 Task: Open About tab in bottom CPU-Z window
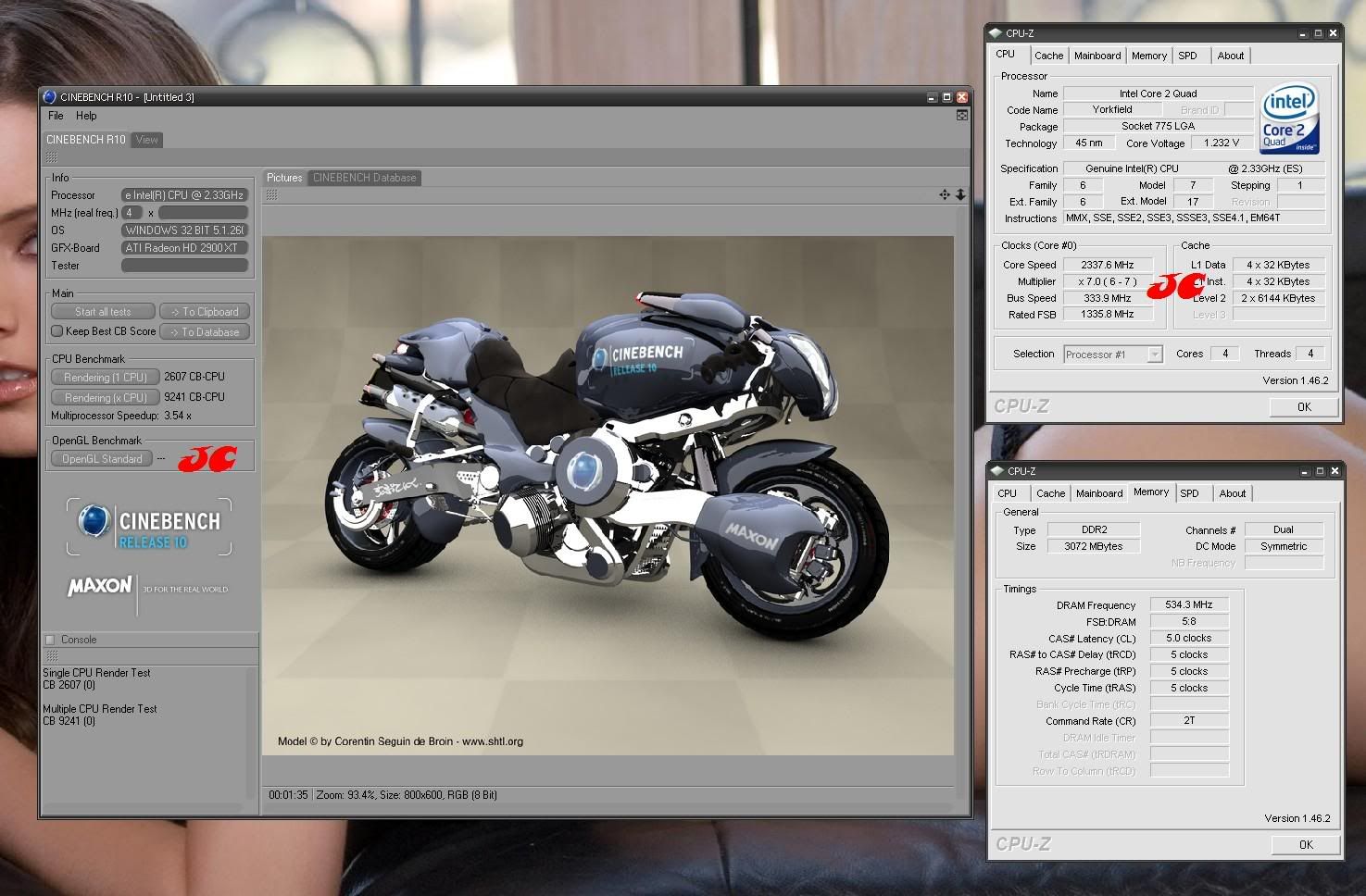[1233, 493]
